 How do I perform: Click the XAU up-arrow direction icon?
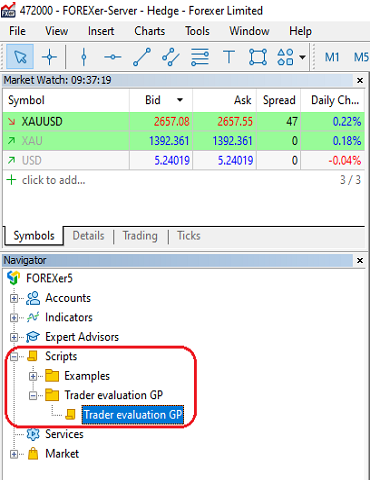(11, 141)
